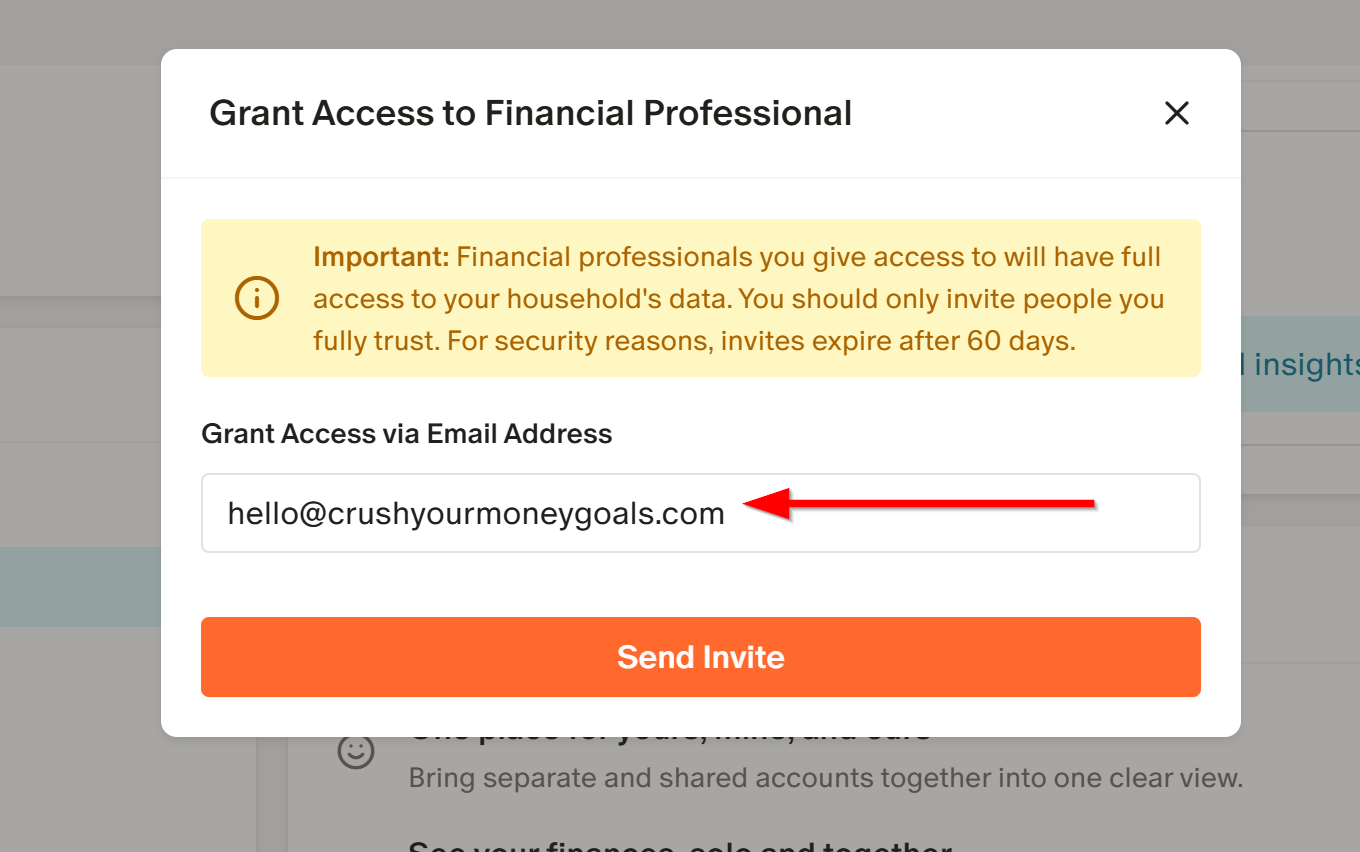The height and width of the screenshot is (852, 1360).
Task: Click the '60 days' expiry text
Action: 1020,341
